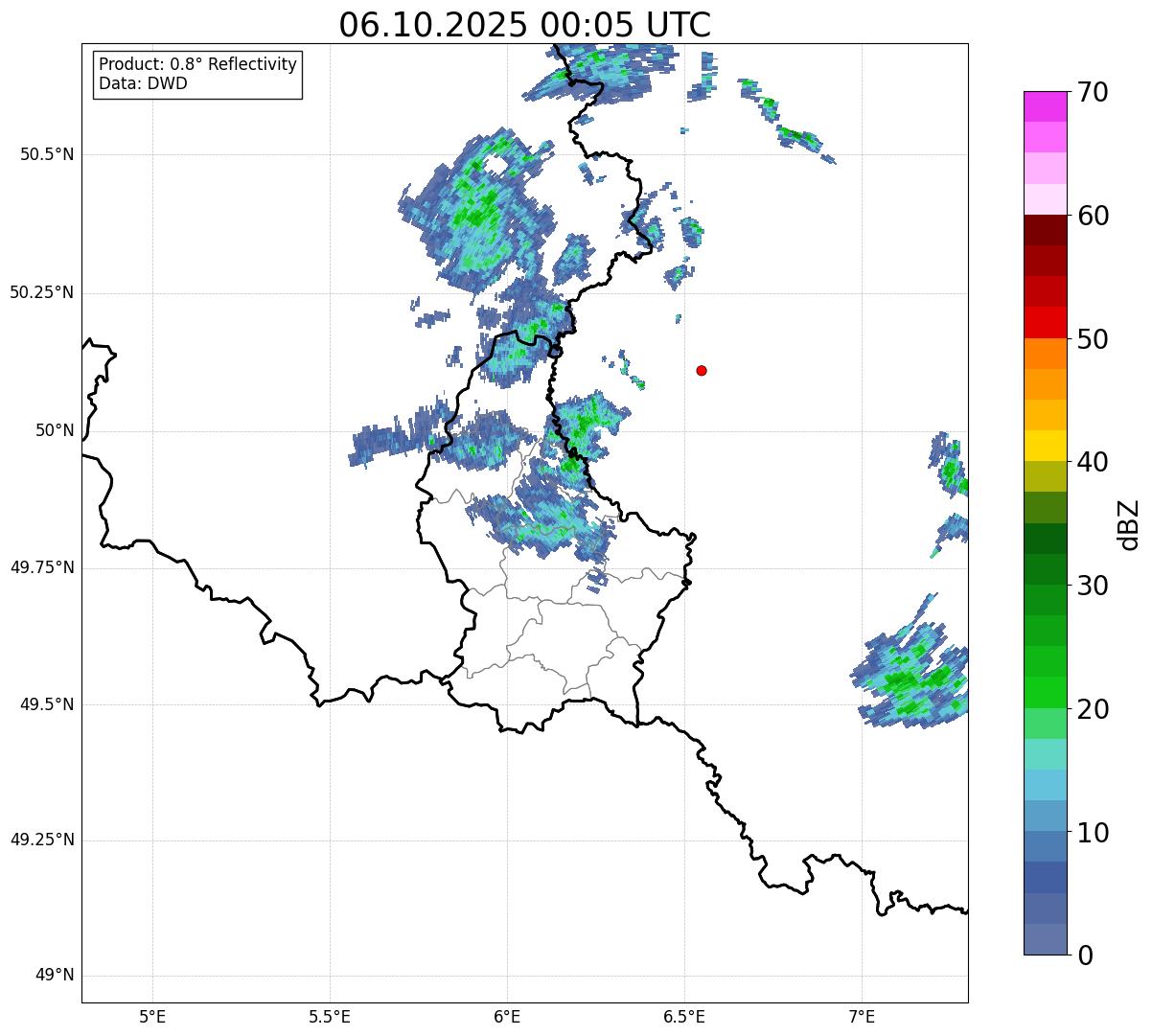The height and width of the screenshot is (1036, 1152).
Task: Click colorbar tick label 50
Action: [1093, 339]
